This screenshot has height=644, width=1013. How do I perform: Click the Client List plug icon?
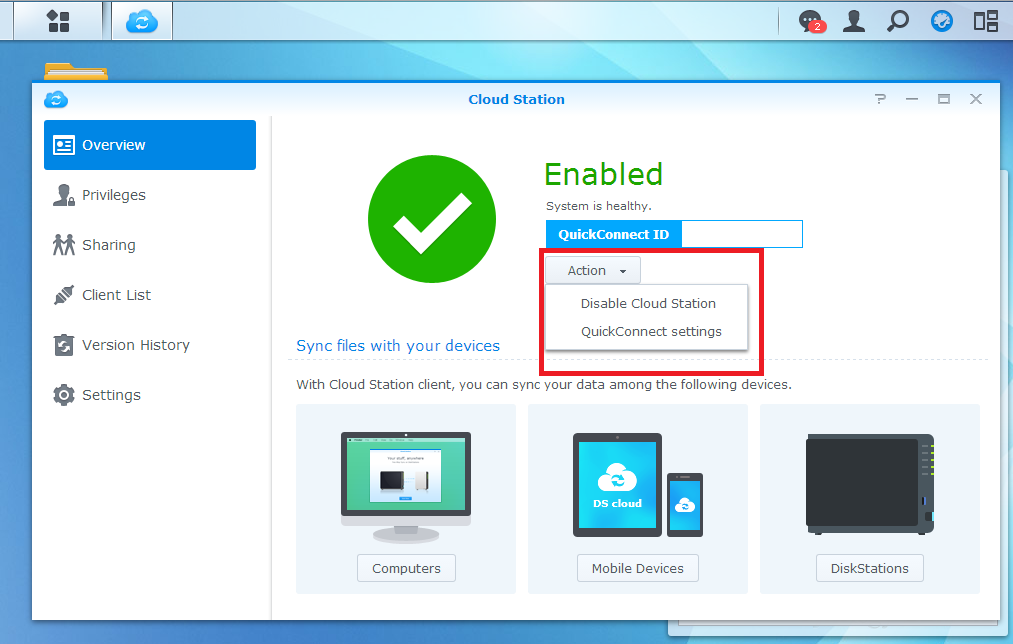63,295
